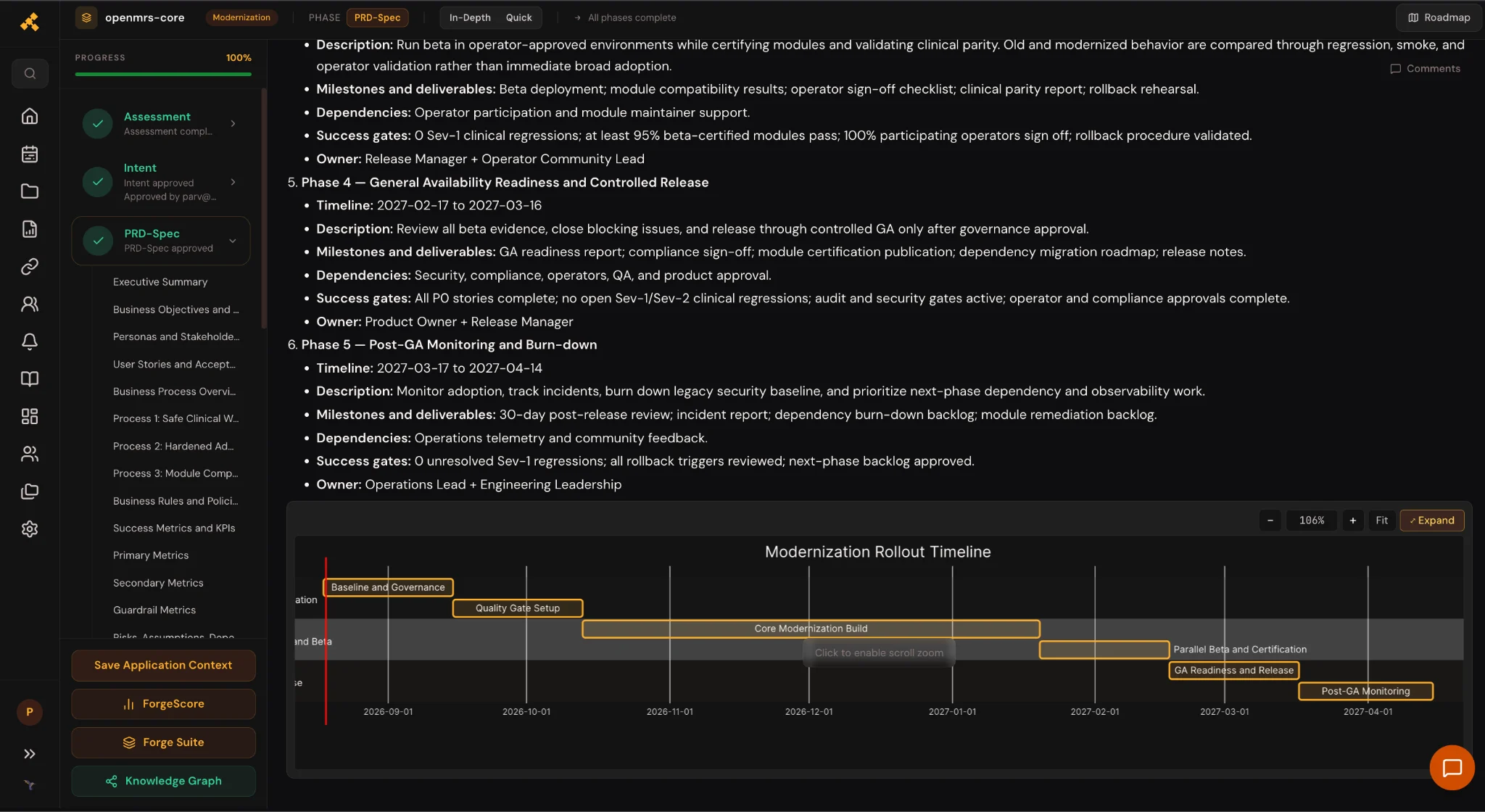Open the copy stack icon
The width and height of the screenshot is (1485, 812).
click(30, 492)
